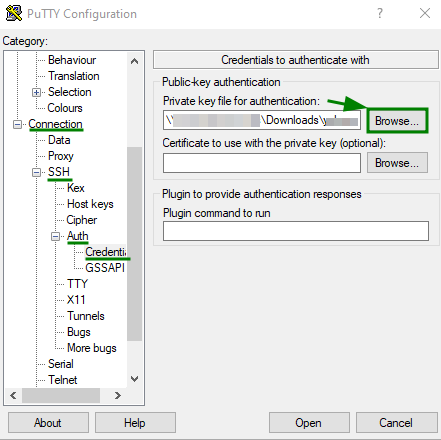This screenshot has width=441, height=440.
Task: Select Credentials under Auth
Action: (x=105, y=252)
